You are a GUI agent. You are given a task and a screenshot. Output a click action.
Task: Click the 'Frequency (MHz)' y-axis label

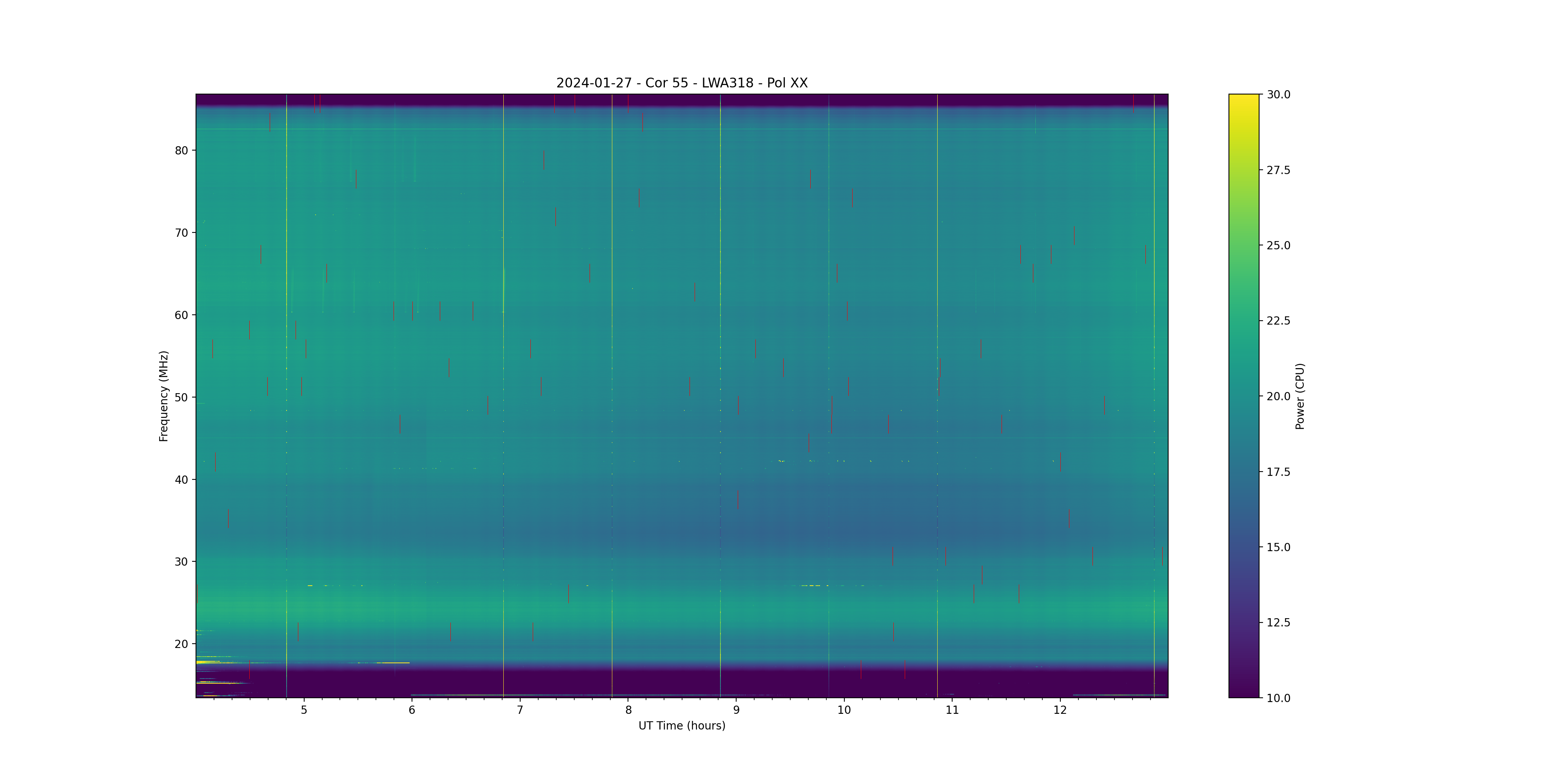tap(163, 396)
